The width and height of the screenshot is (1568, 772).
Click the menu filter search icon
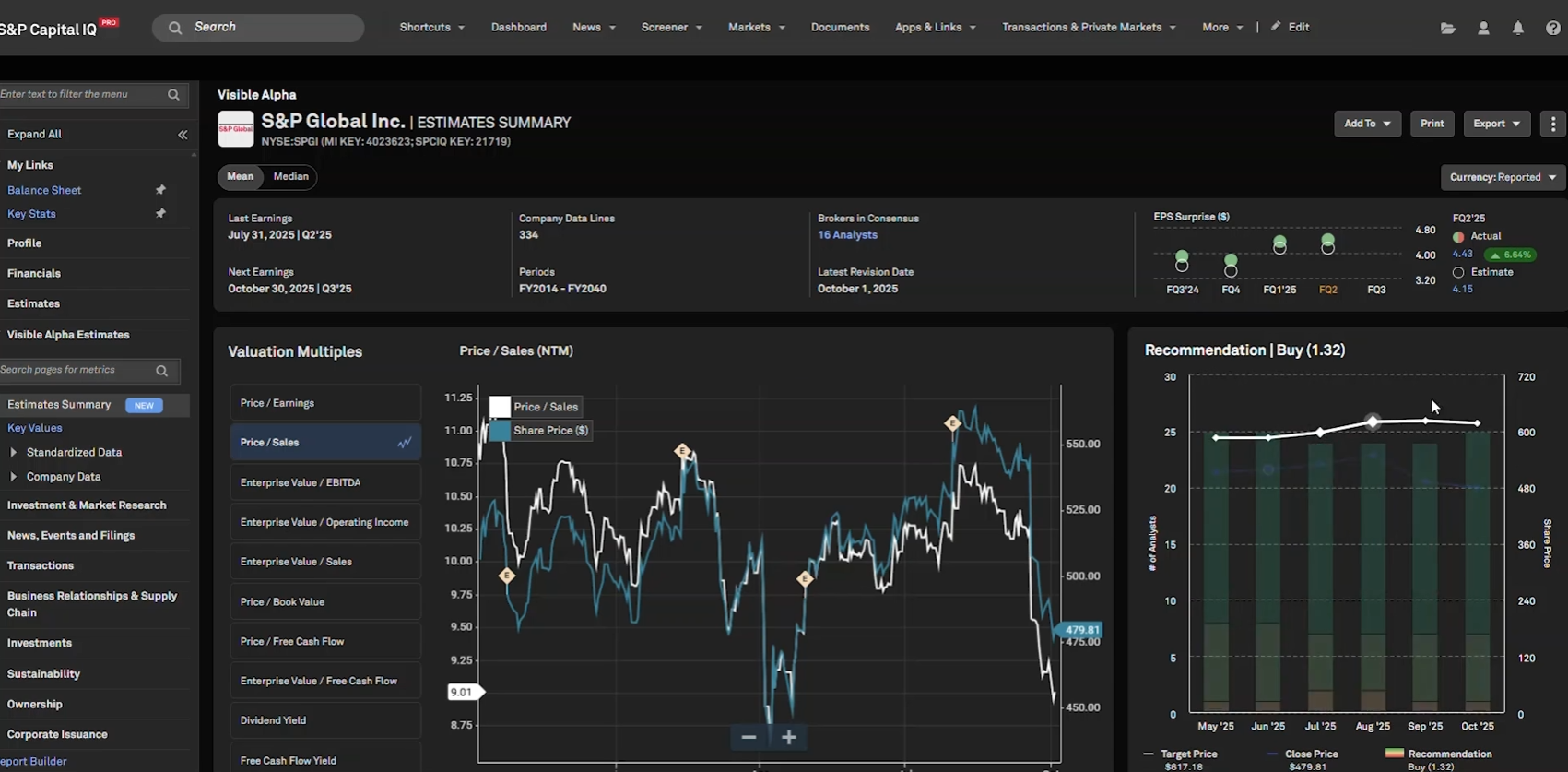pyautogui.click(x=173, y=95)
